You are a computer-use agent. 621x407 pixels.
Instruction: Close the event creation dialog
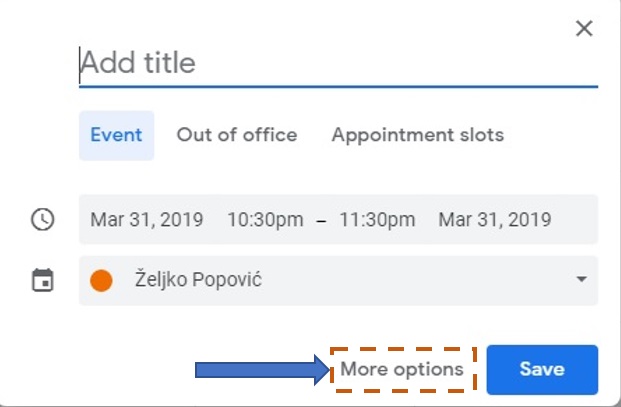[x=585, y=29]
